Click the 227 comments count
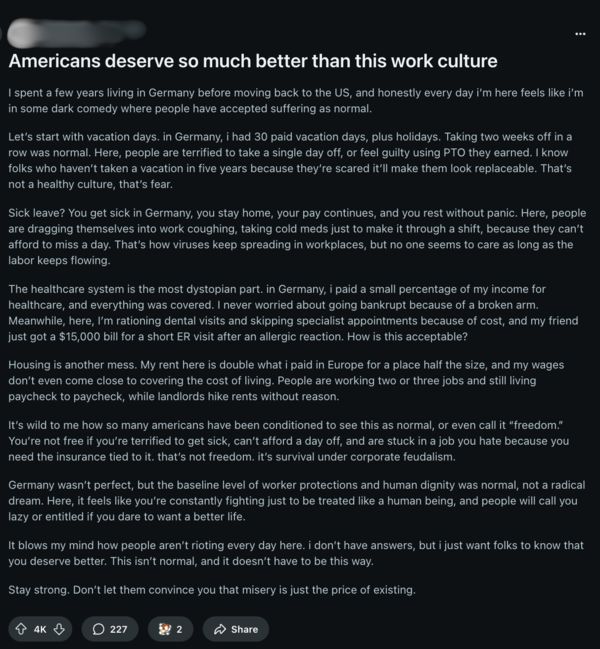The image size is (600, 649). tap(118, 629)
